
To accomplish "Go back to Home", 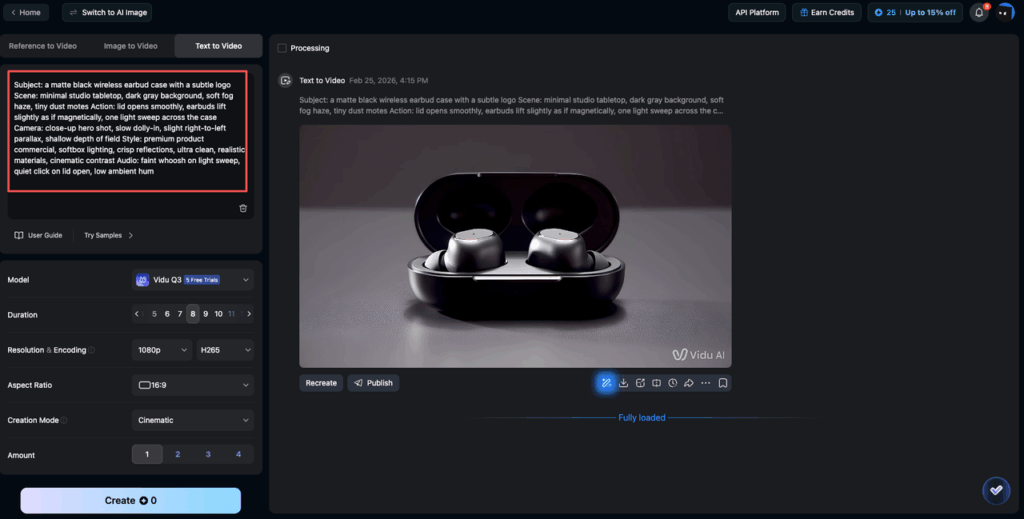I will (x=25, y=12).
